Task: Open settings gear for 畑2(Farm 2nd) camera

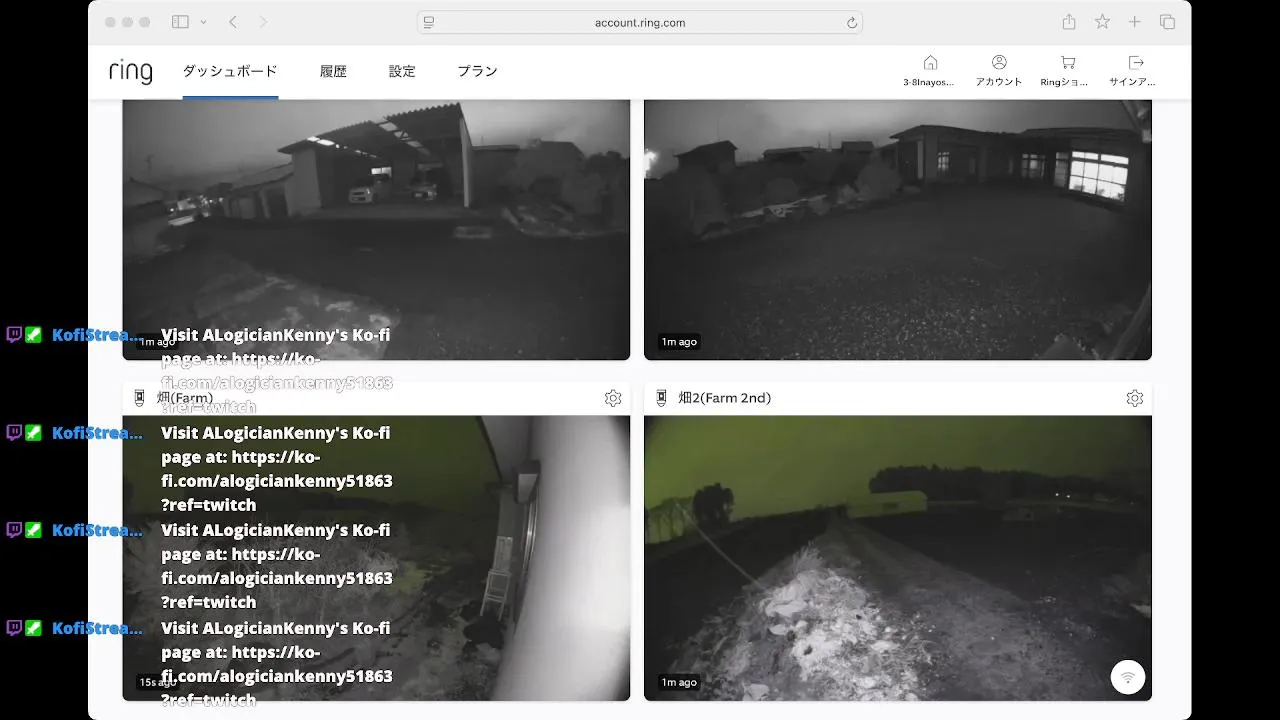Action: (x=1134, y=398)
